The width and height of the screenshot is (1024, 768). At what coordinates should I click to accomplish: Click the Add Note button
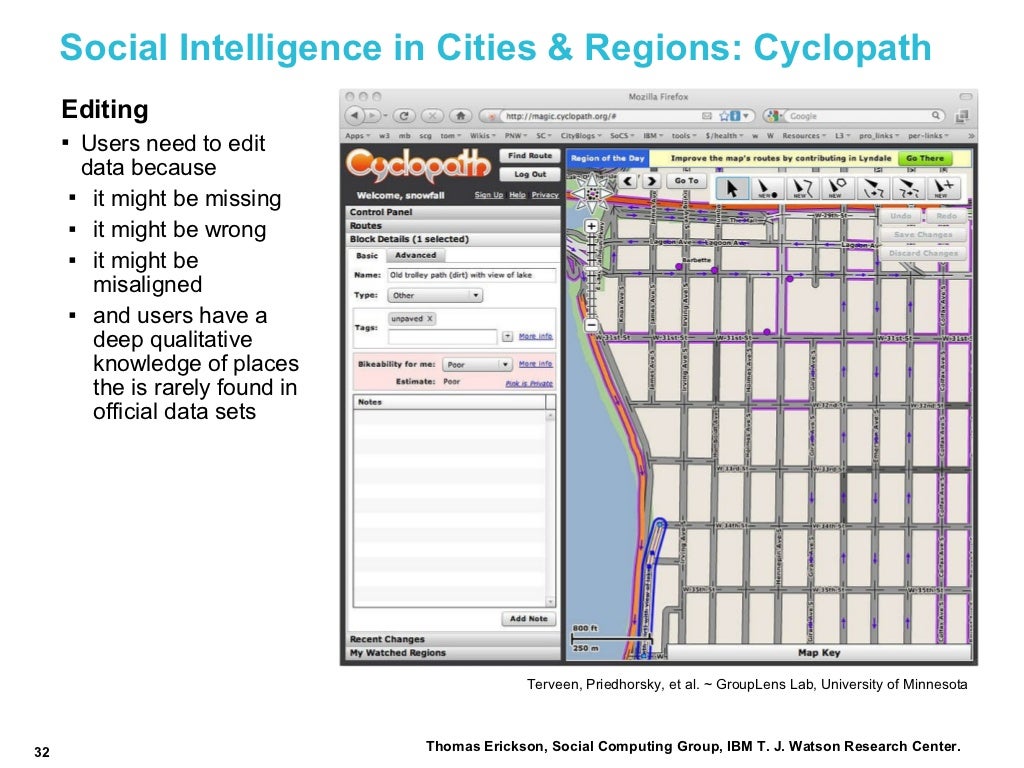coord(528,618)
